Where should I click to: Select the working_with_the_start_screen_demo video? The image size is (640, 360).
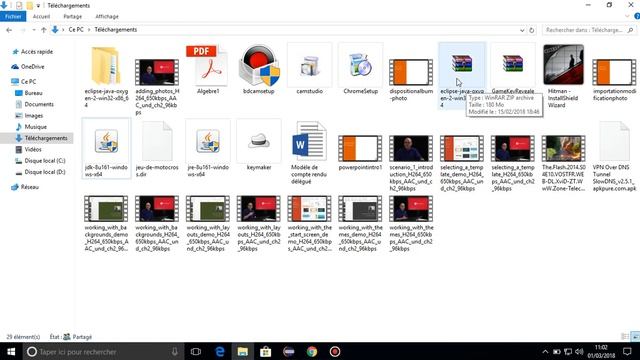(309, 208)
